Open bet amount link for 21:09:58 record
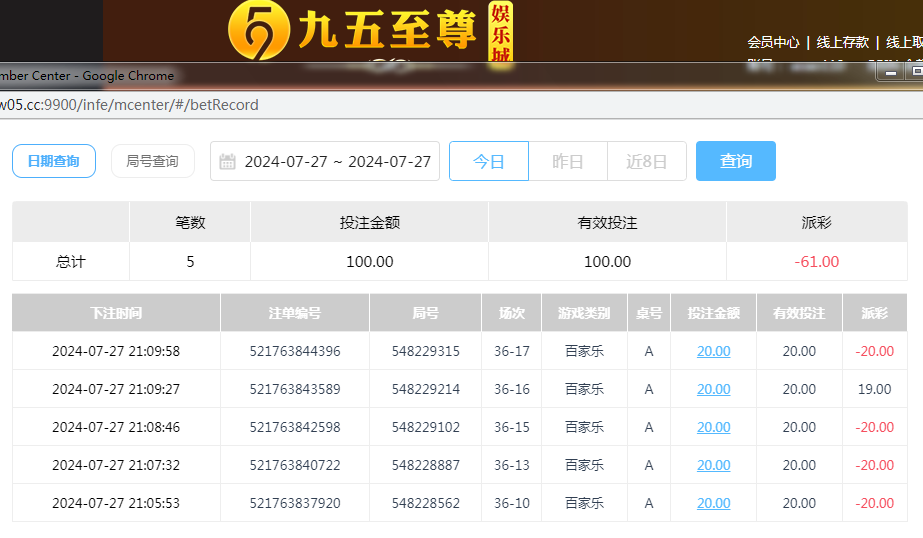Viewport: 923px width, 538px height. tap(713, 351)
